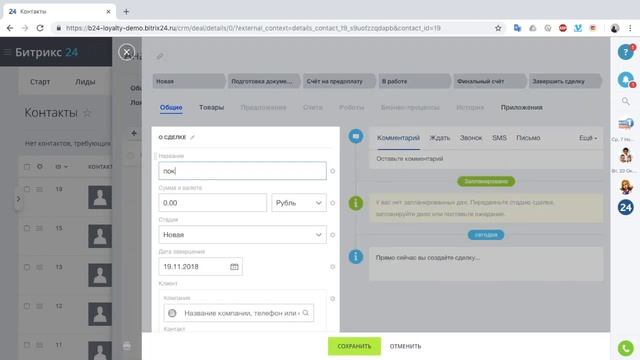Go back in browser history
Image resolution: width=640 pixels, height=360 pixels.
[10, 28]
